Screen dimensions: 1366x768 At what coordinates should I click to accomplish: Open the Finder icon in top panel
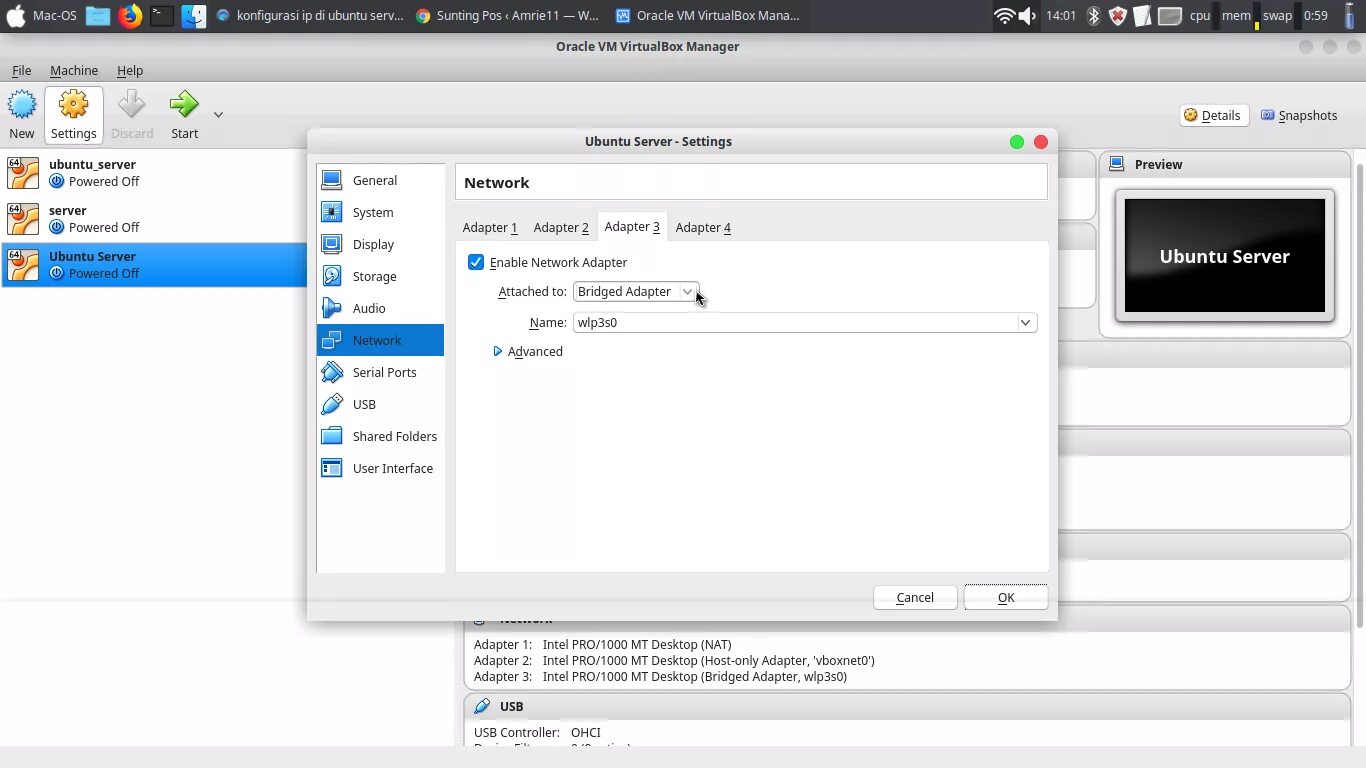coord(194,15)
